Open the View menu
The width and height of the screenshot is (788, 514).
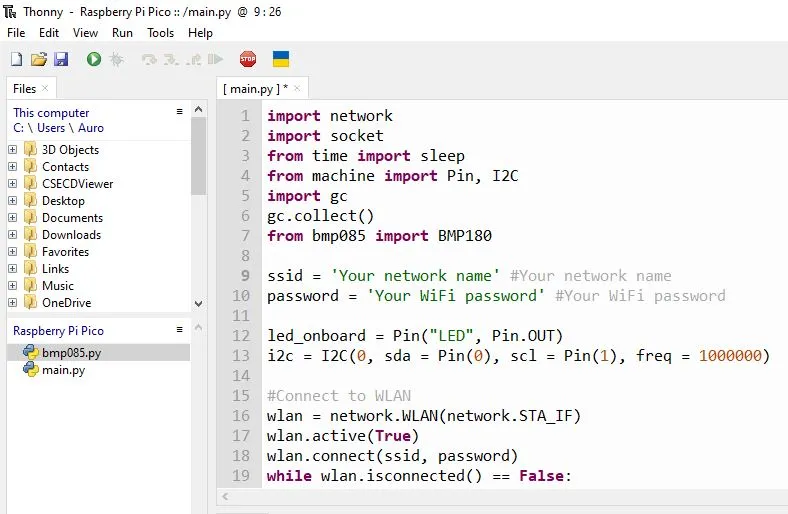point(85,33)
